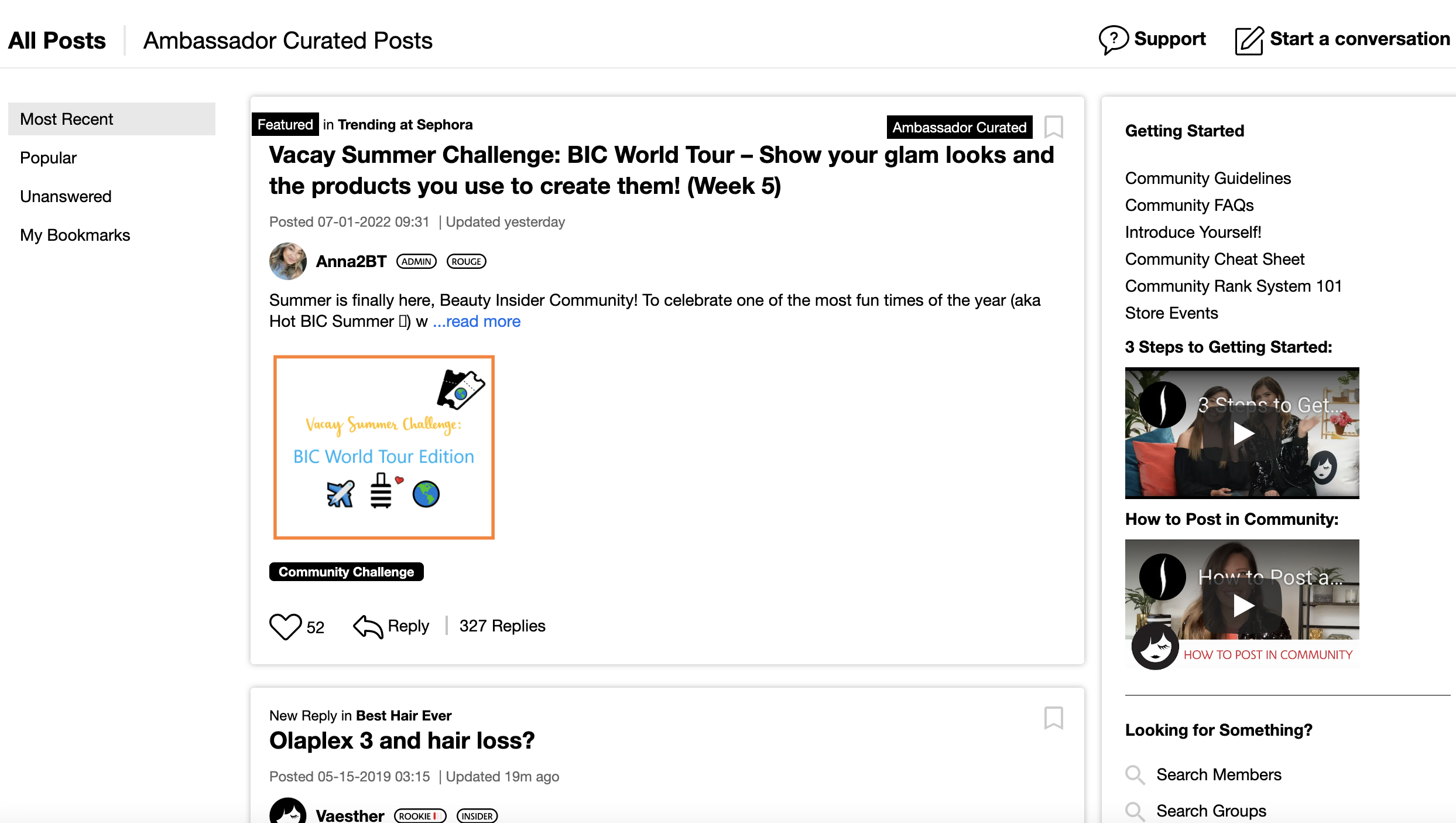This screenshot has height=823, width=1456.
Task: Click the Search Groups magnifier icon
Action: 1135,811
